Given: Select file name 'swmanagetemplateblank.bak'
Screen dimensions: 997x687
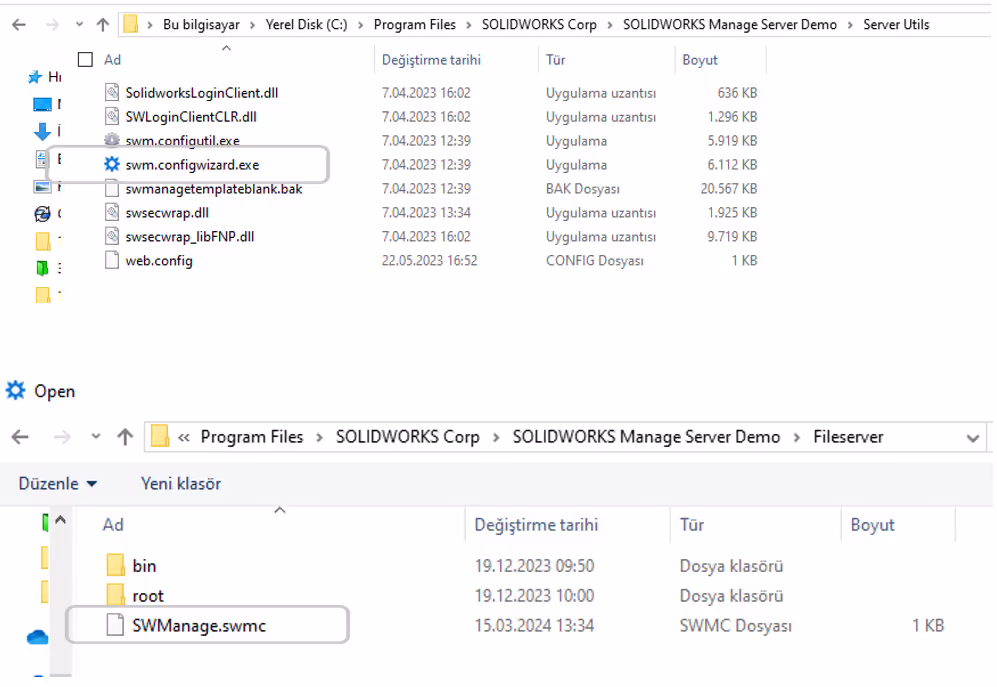Looking at the screenshot, I should (x=214, y=189).
